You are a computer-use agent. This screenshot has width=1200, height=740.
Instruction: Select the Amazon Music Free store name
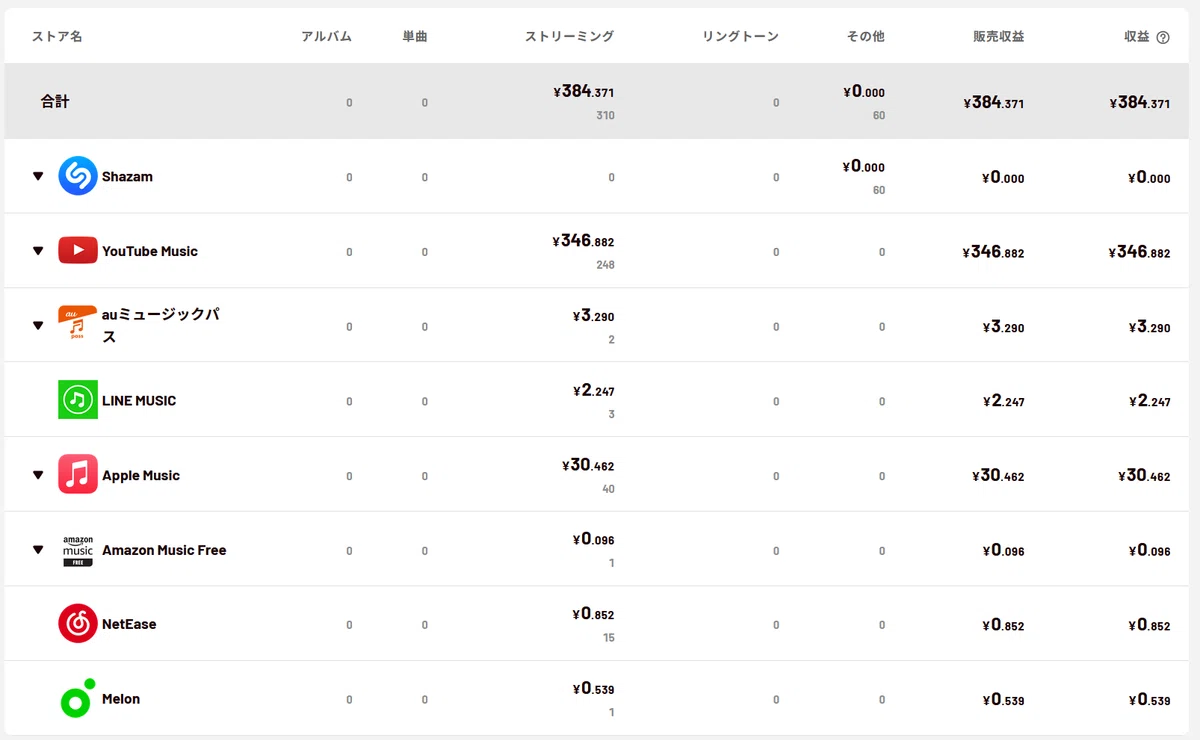point(164,550)
